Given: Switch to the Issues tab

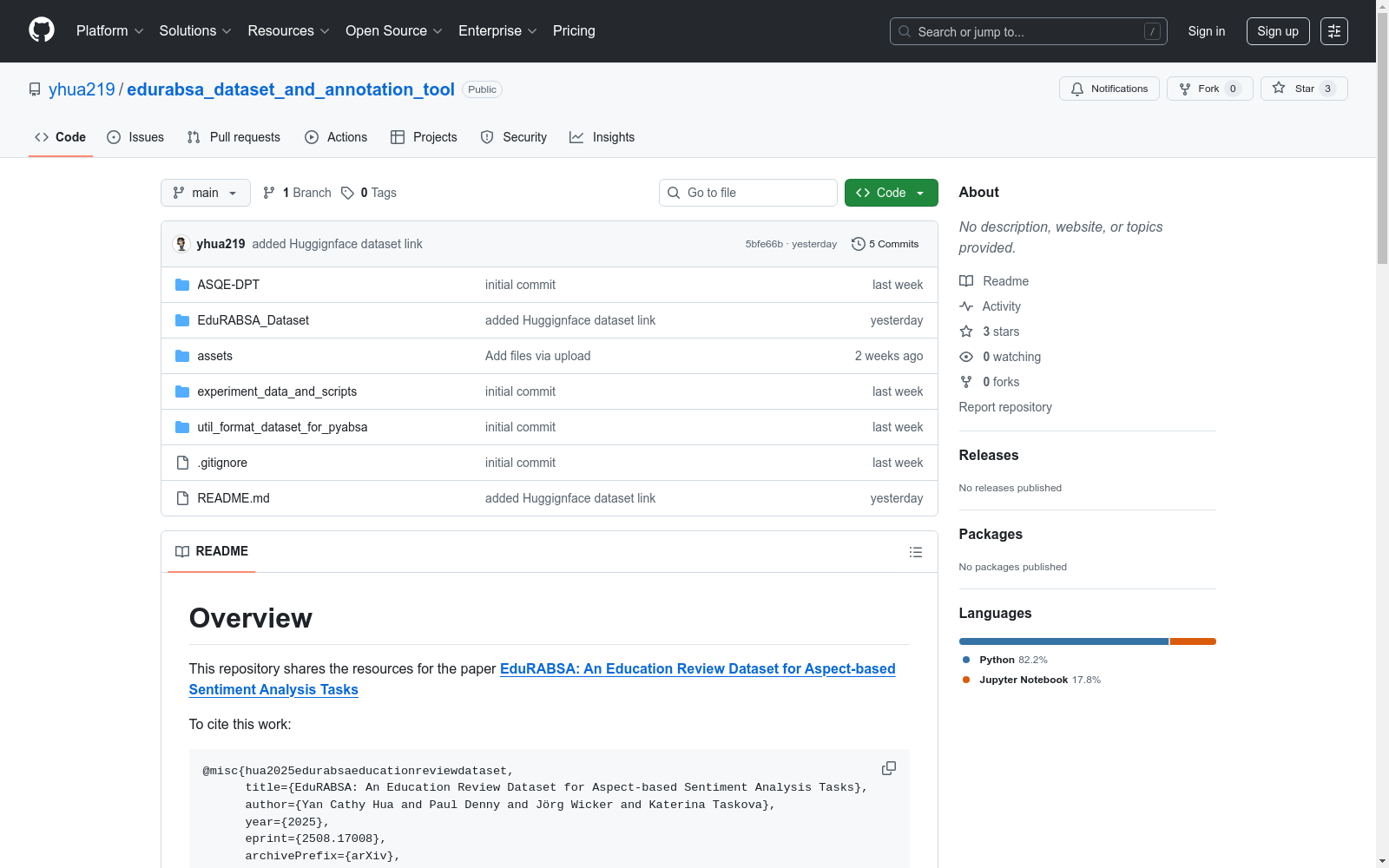Looking at the screenshot, I should point(135,137).
